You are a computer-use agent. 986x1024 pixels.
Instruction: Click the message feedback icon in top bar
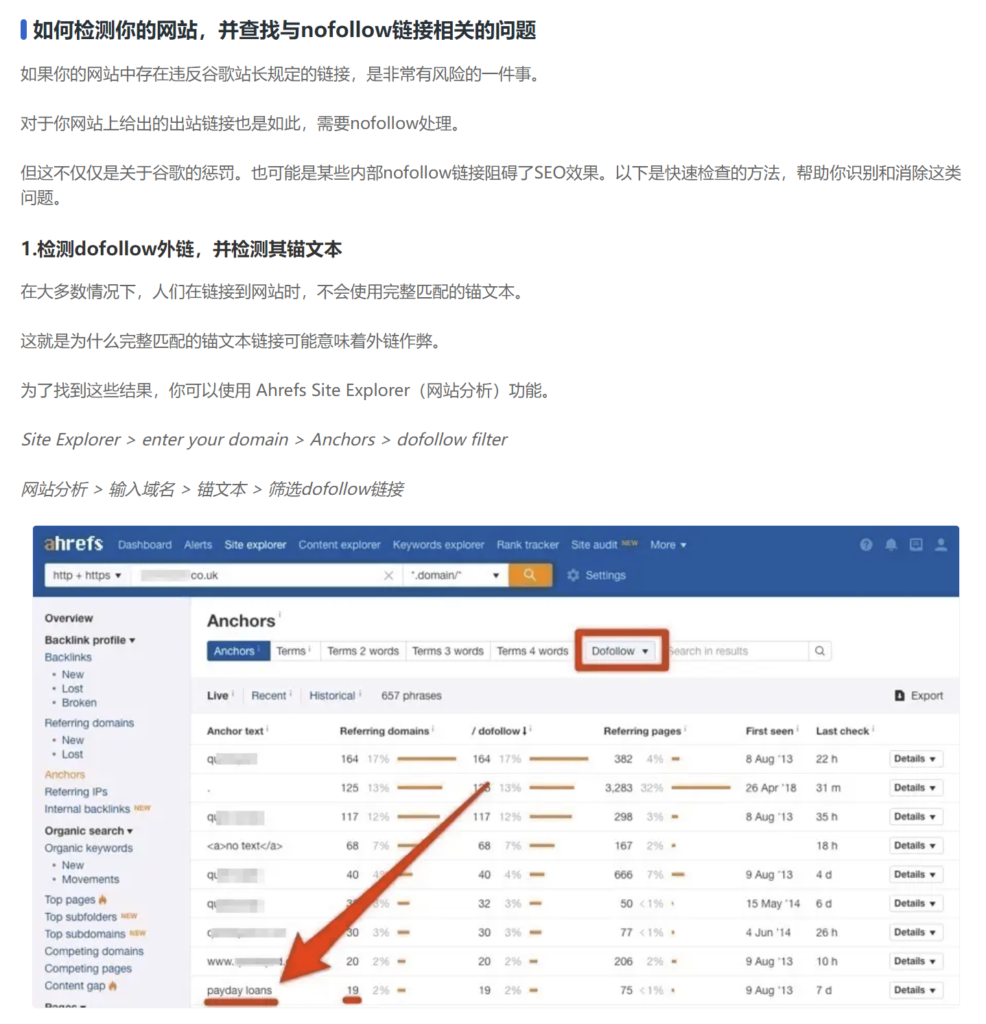tap(916, 545)
